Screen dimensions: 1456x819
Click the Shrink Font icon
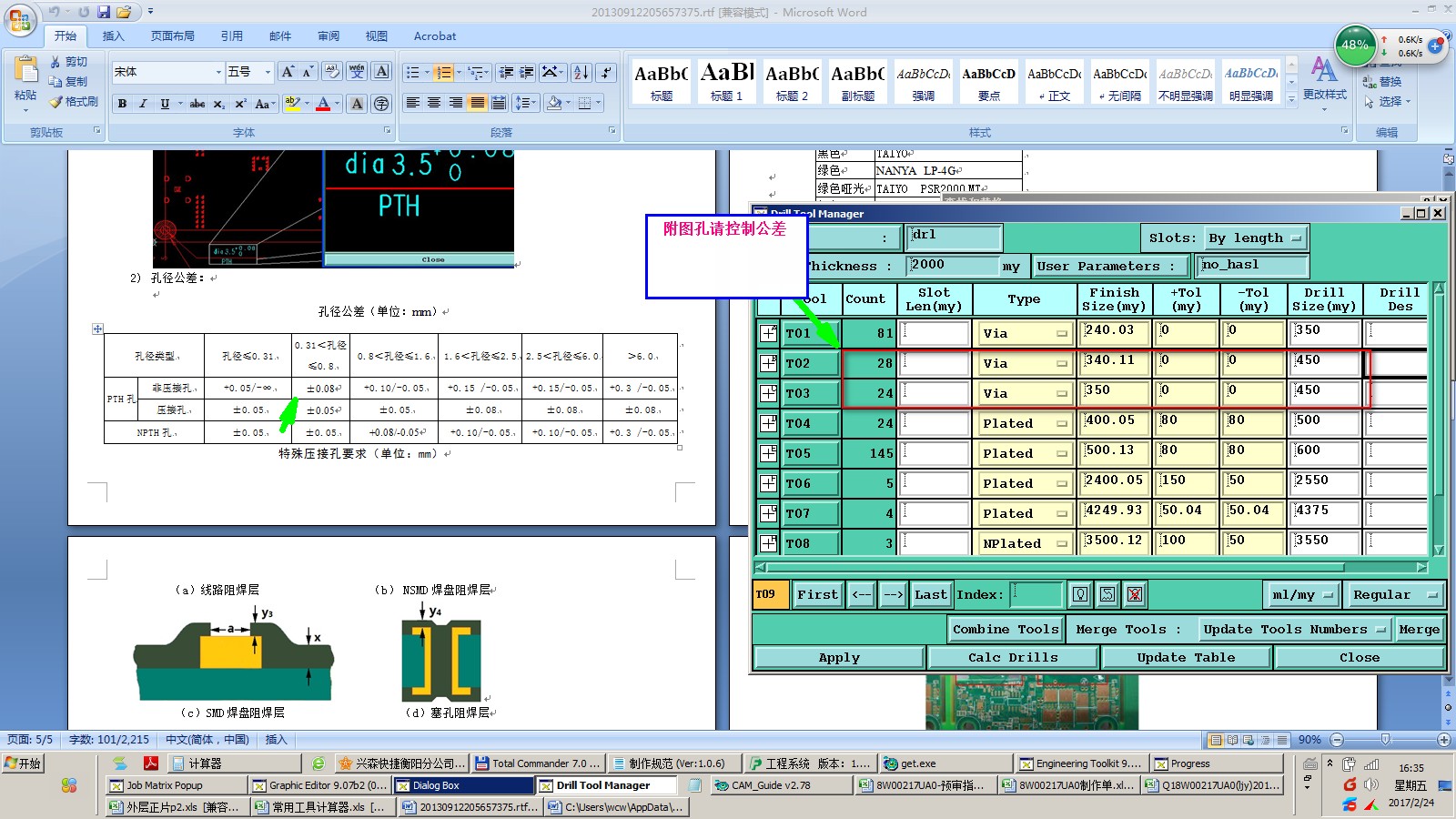[308, 72]
